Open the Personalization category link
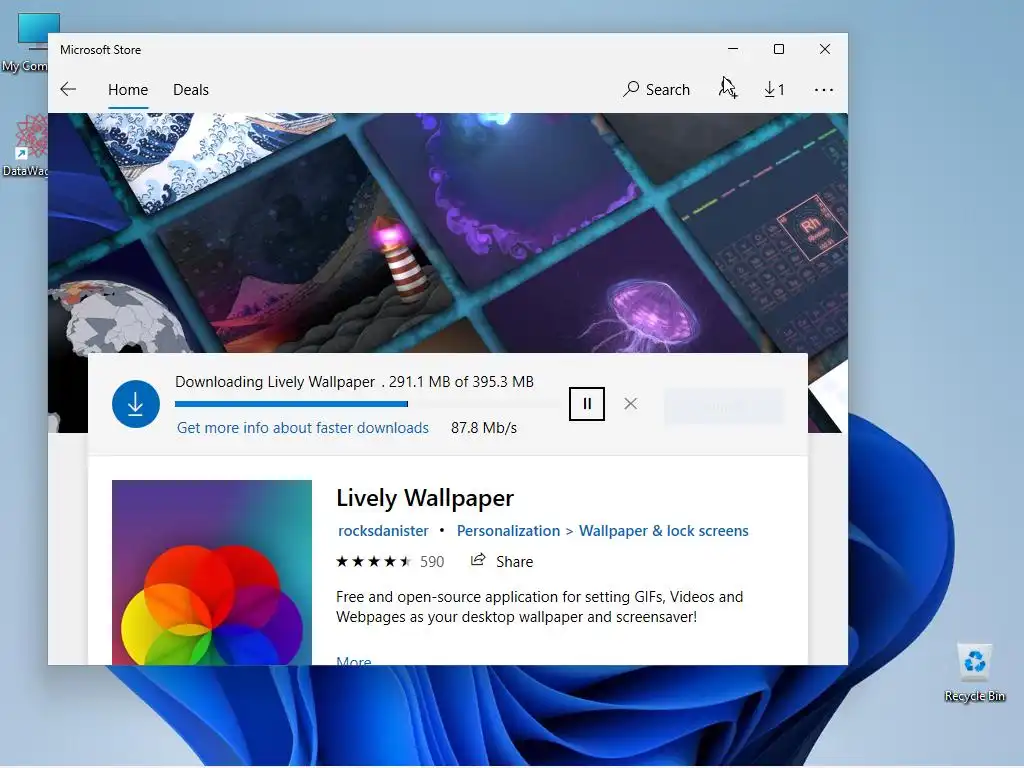The image size is (1024, 768). [x=508, y=531]
